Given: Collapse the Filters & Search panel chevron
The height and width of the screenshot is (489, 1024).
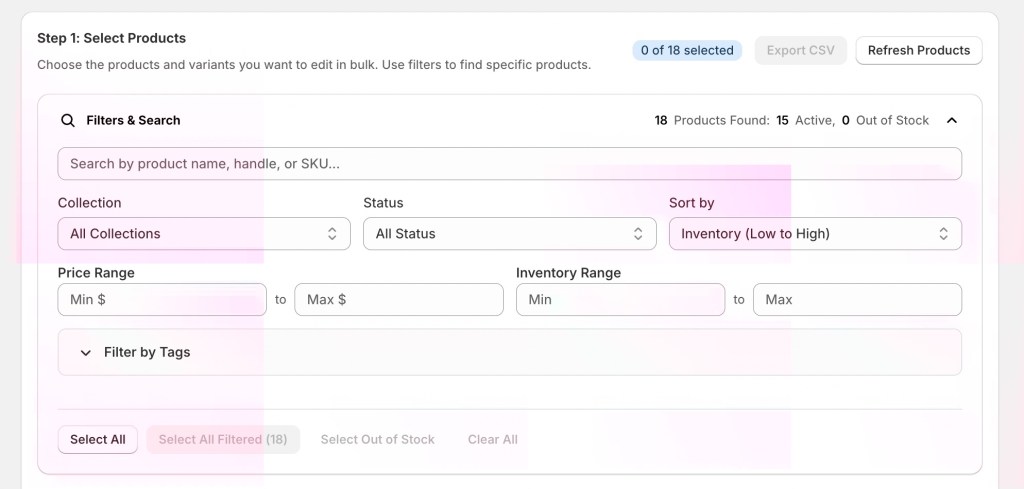Looking at the screenshot, I should coord(951,120).
